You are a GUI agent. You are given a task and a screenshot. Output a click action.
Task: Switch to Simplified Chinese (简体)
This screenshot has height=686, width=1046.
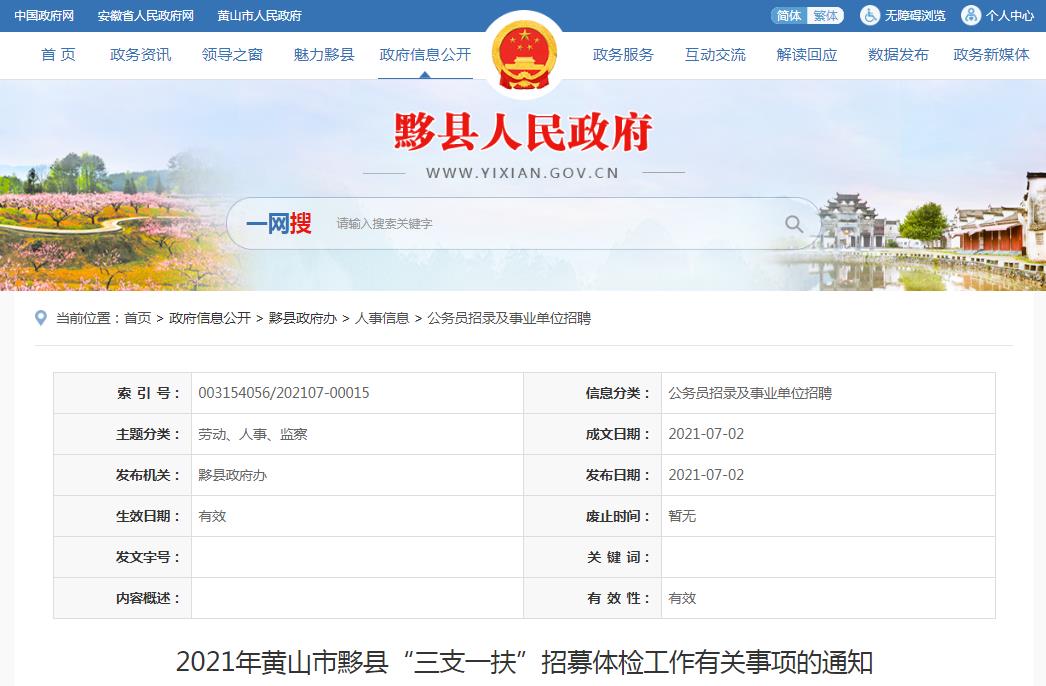[x=789, y=15]
